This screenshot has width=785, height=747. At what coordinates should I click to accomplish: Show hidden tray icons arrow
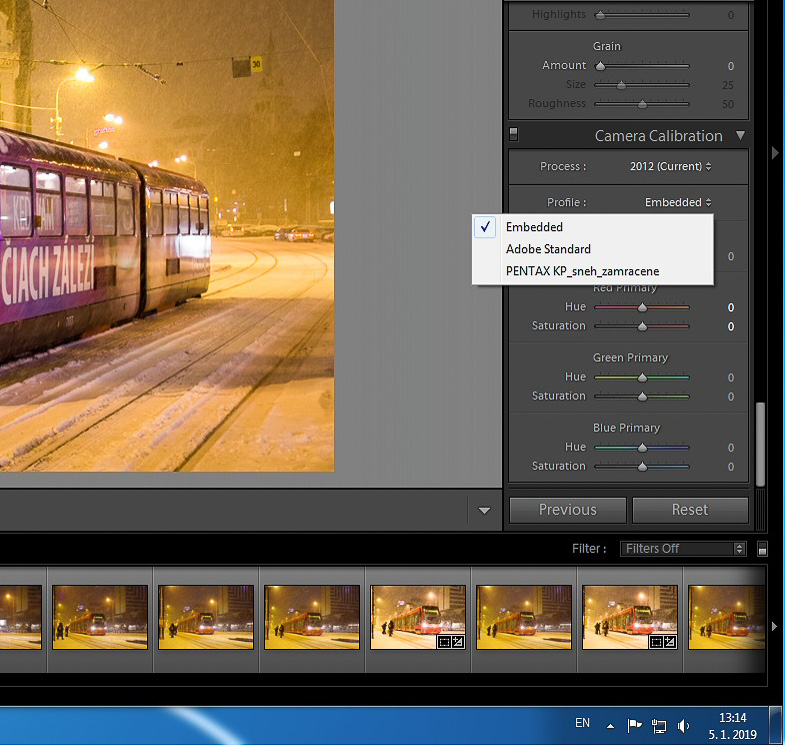point(610,725)
